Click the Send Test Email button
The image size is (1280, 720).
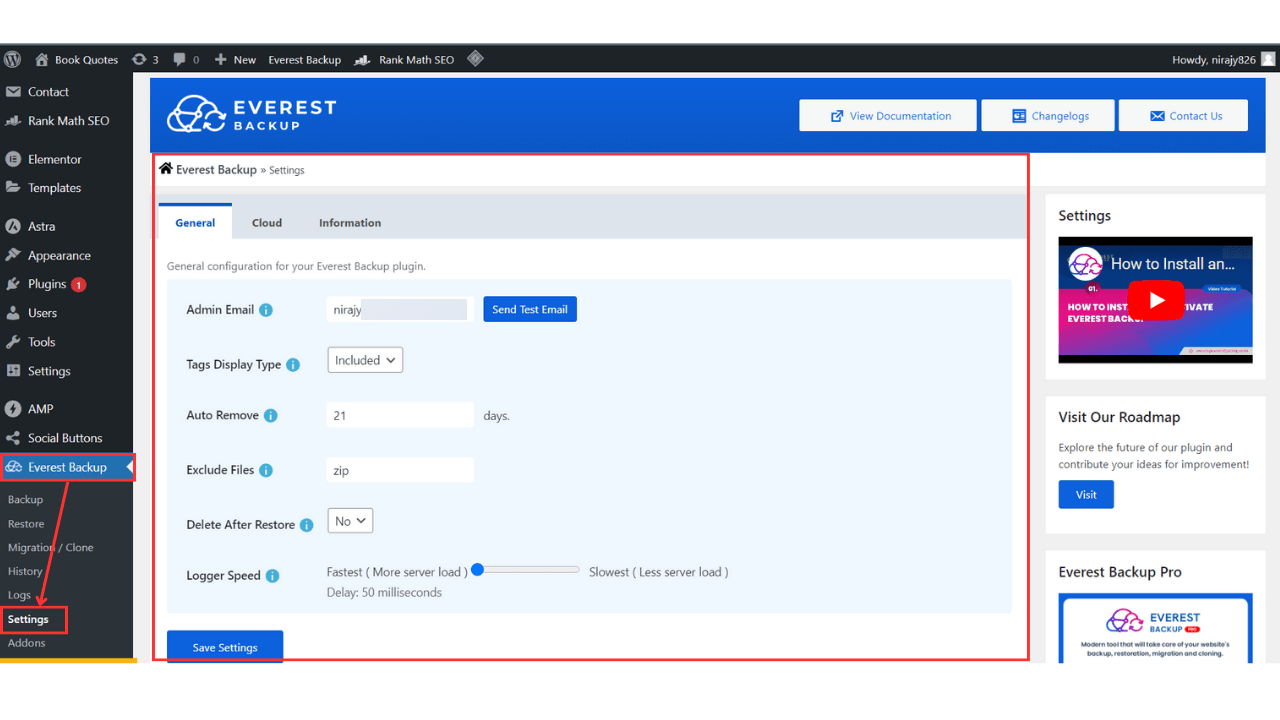(x=529, y=310)
